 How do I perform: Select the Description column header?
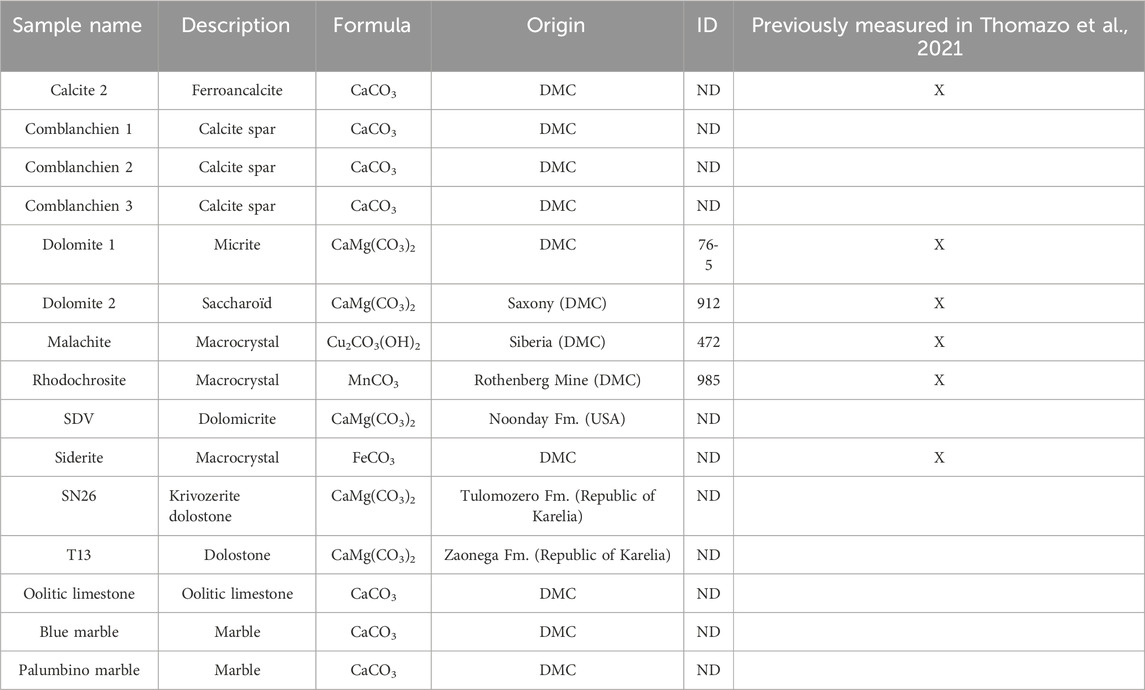236,25
